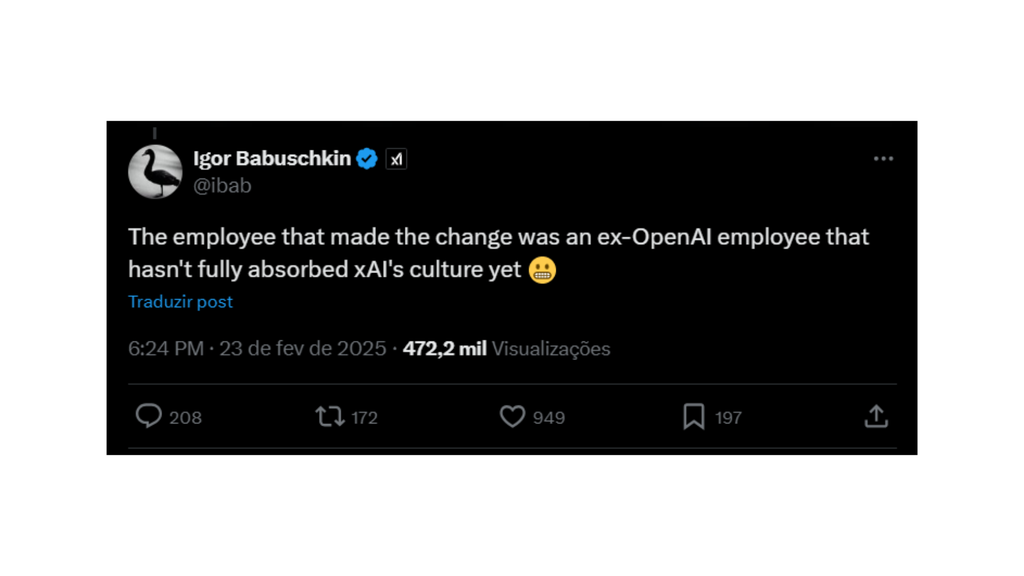1024x576 pixels.
Task: Open the 6:24 PM timestamp link
Action: [x=166, y=349]
